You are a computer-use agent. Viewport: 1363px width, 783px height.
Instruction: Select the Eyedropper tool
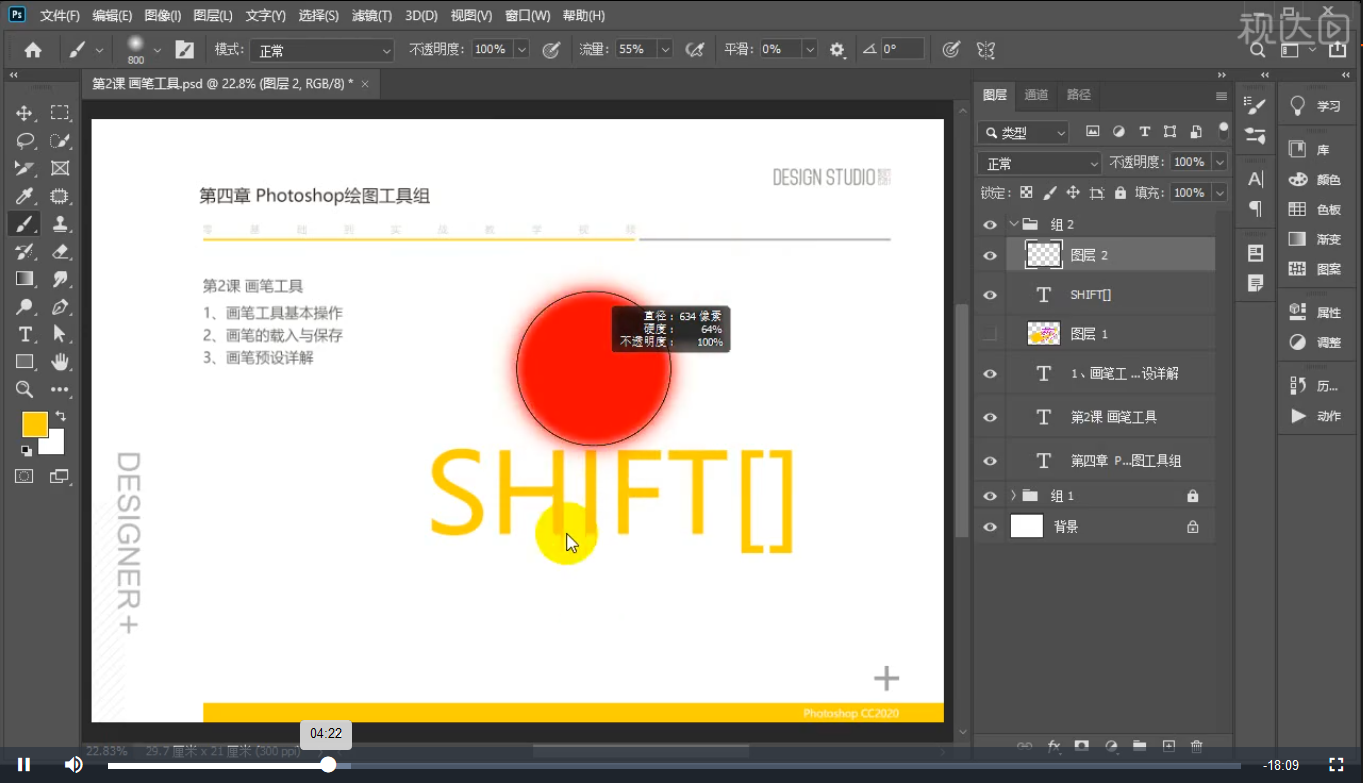pos(25,196)
